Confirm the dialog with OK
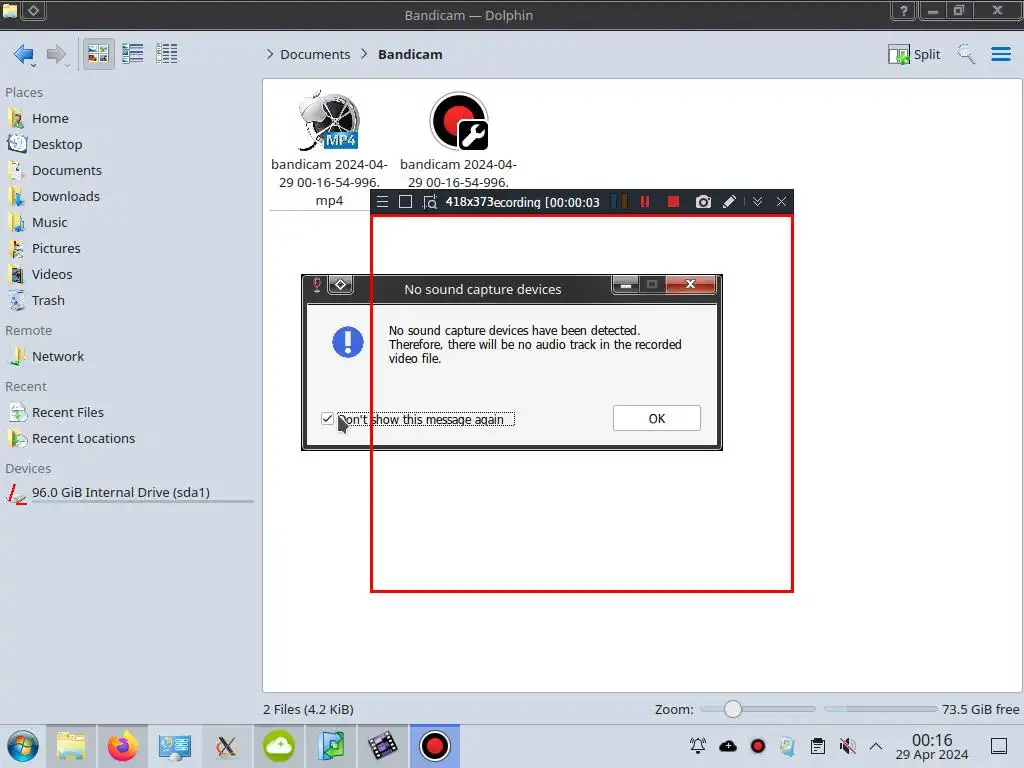 coord(656,418)
